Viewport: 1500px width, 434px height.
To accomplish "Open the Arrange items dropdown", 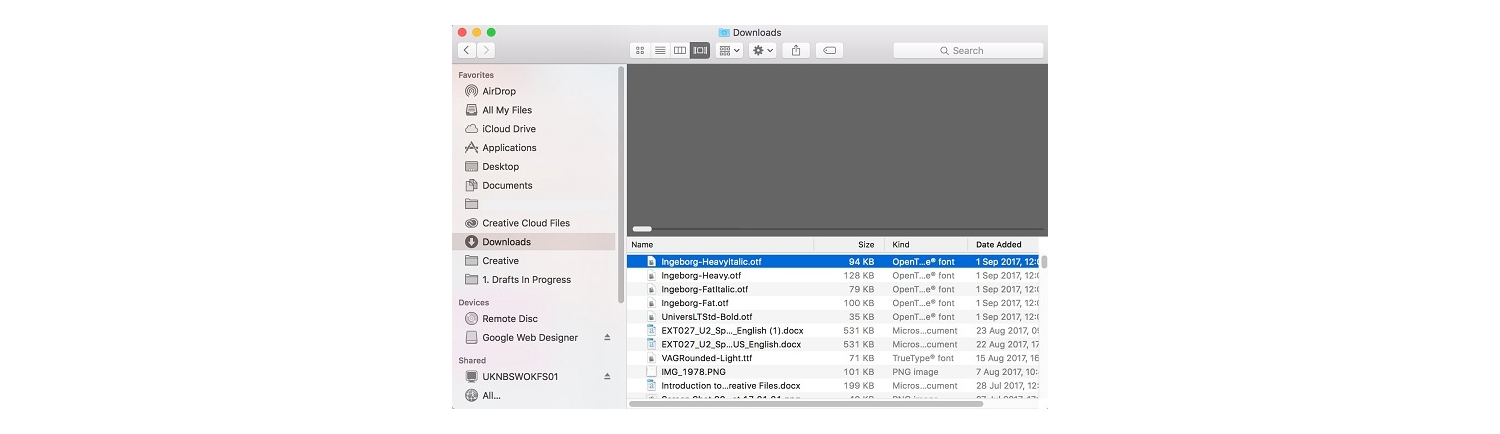I will pyautogui.click(x=730, y=50).
